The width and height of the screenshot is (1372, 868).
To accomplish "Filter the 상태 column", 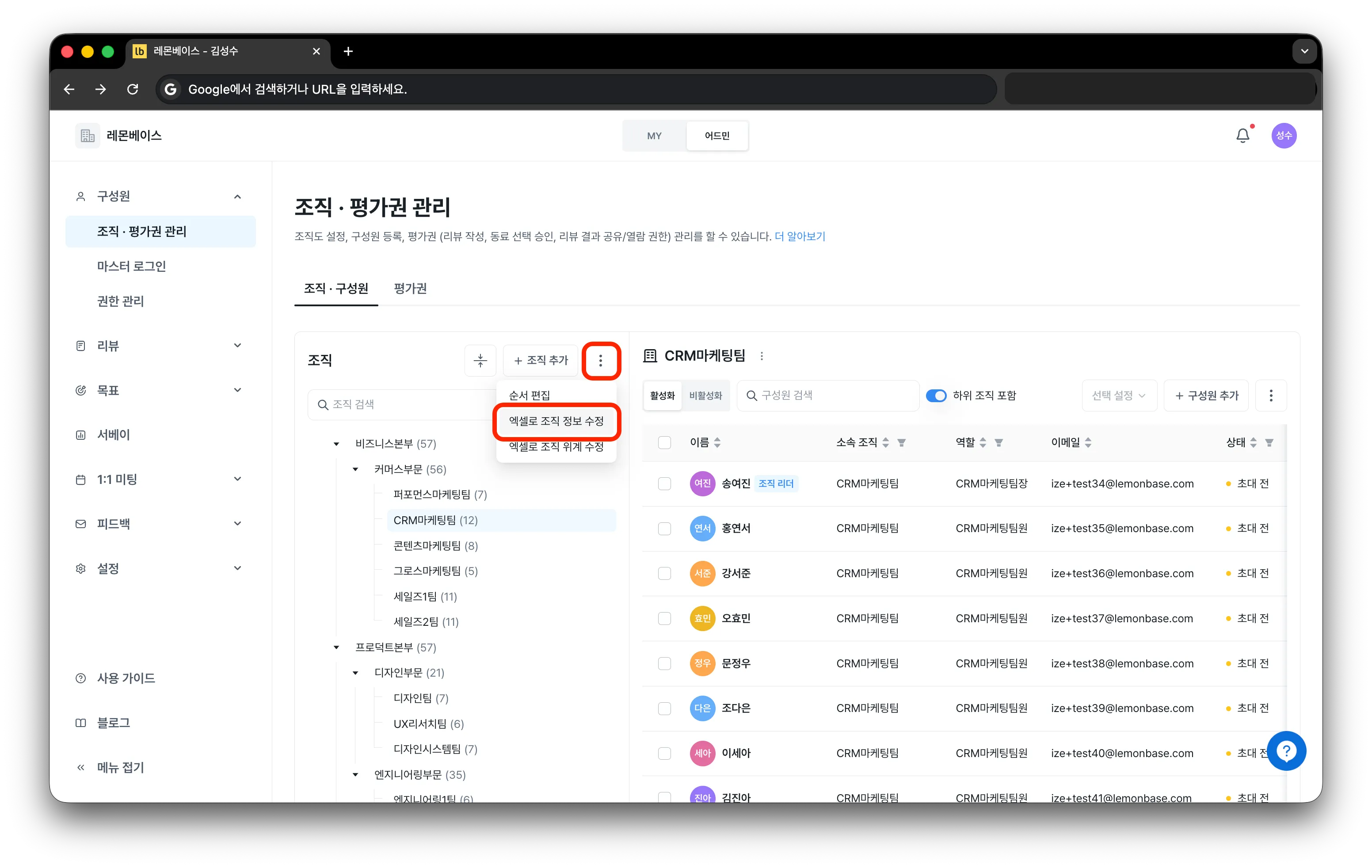I will pyautogui.click(x=1269, y=442).
